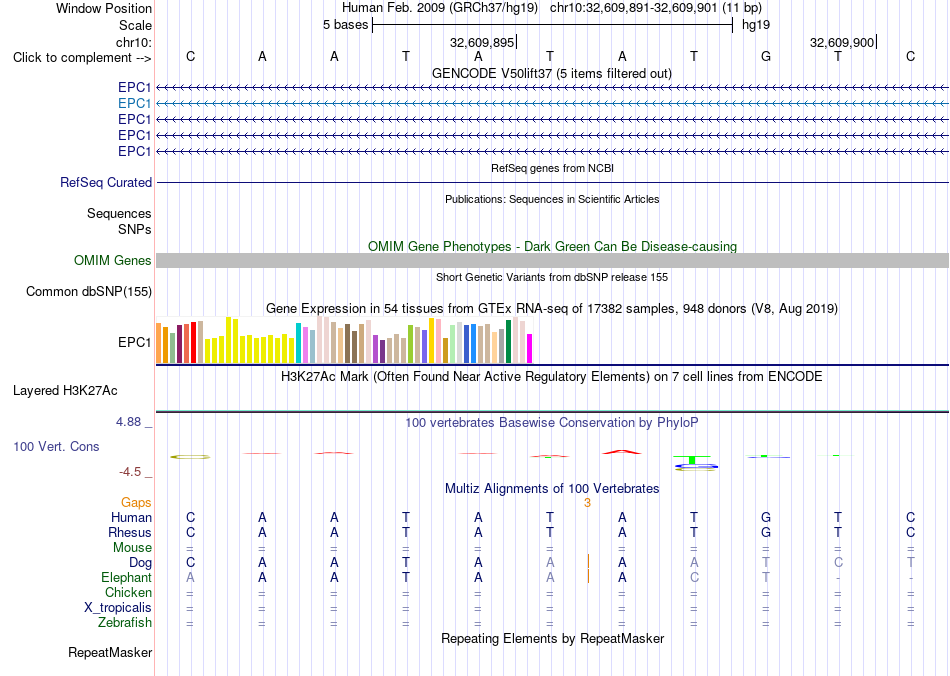Click 'Publications: Sequences in Scientific Articles' title

pyautogui.click(x=552, y=199)
